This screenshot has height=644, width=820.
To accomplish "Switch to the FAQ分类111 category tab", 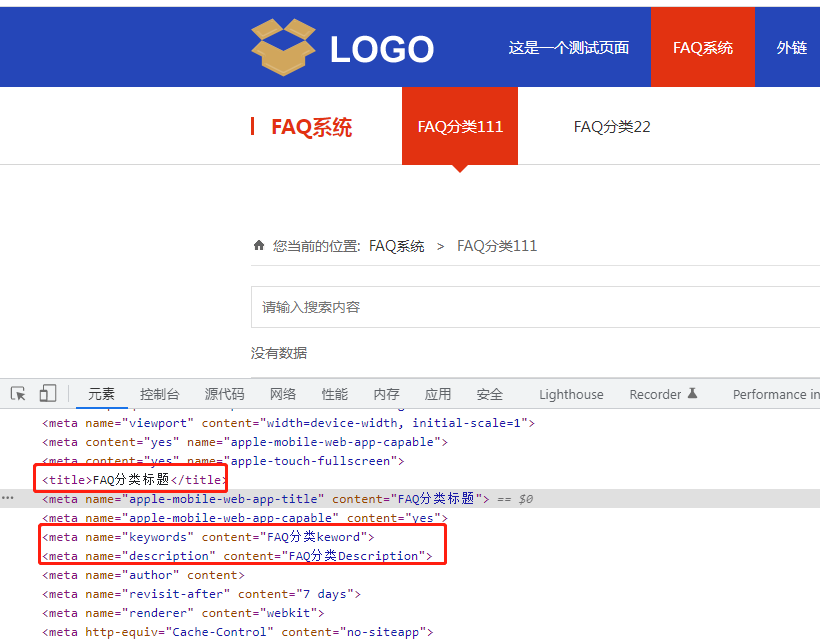I will (x=460, y=126).
